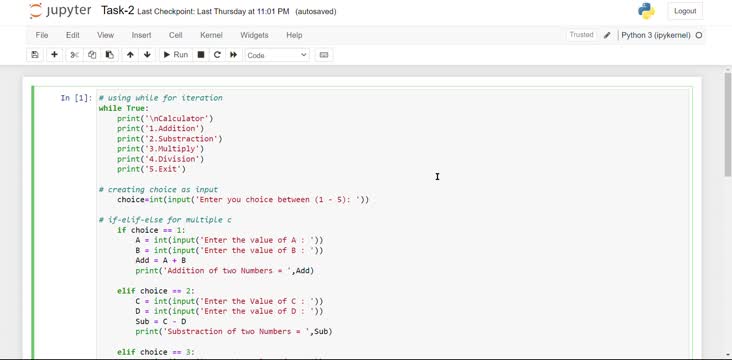
Task: Open the Help menu
Action: [x=294, y=35]
